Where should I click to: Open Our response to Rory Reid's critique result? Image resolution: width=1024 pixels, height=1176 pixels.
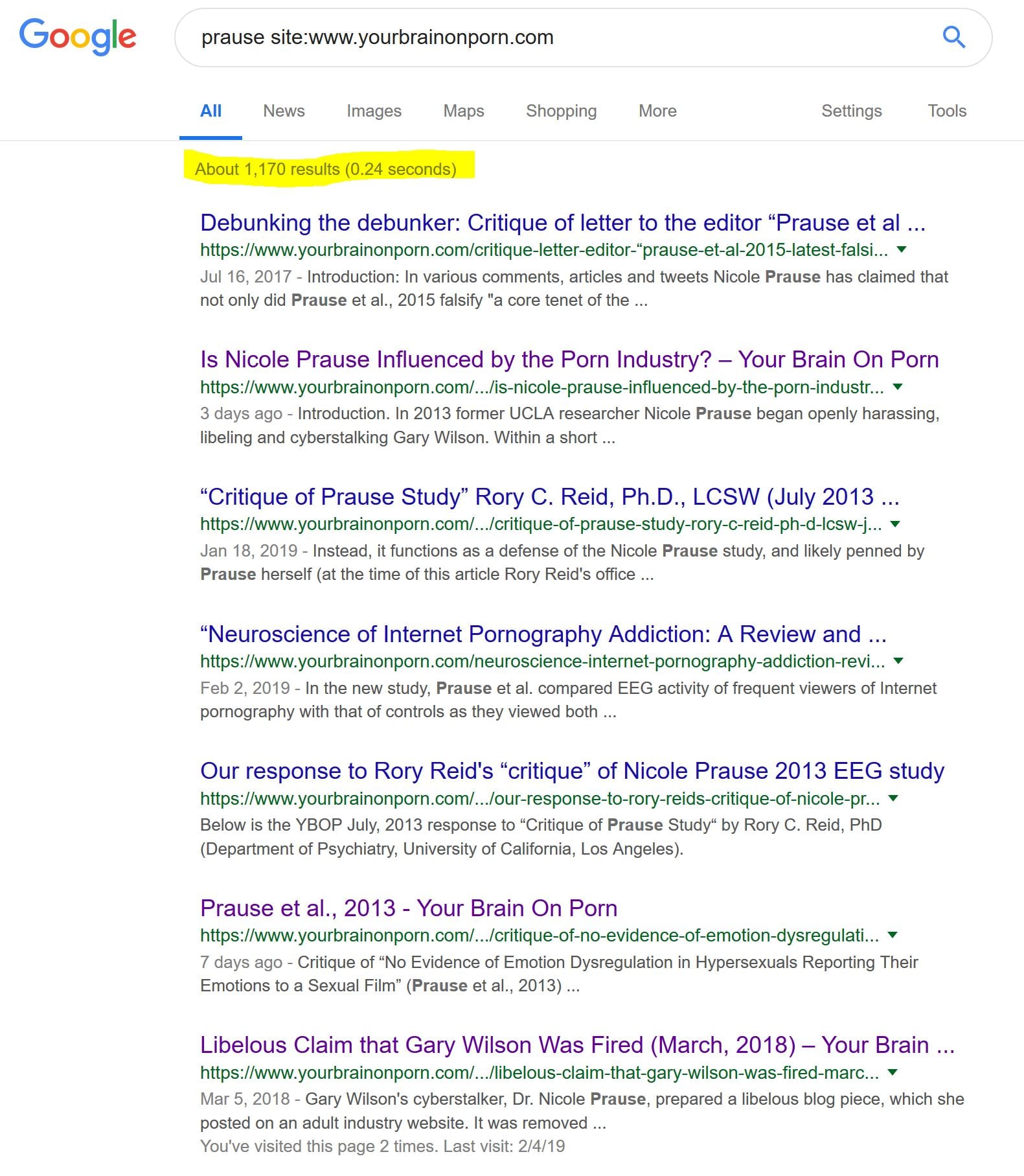[x=571, y=771]
